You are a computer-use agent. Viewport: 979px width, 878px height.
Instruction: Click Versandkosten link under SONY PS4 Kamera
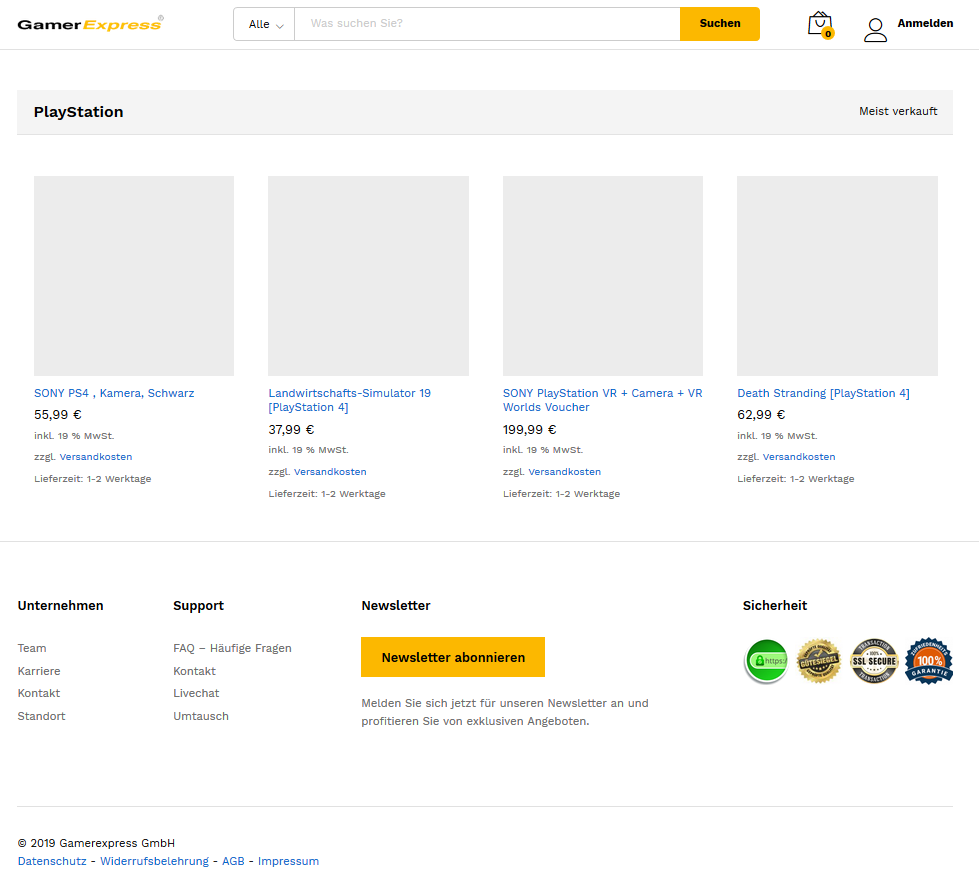(96, 456)
